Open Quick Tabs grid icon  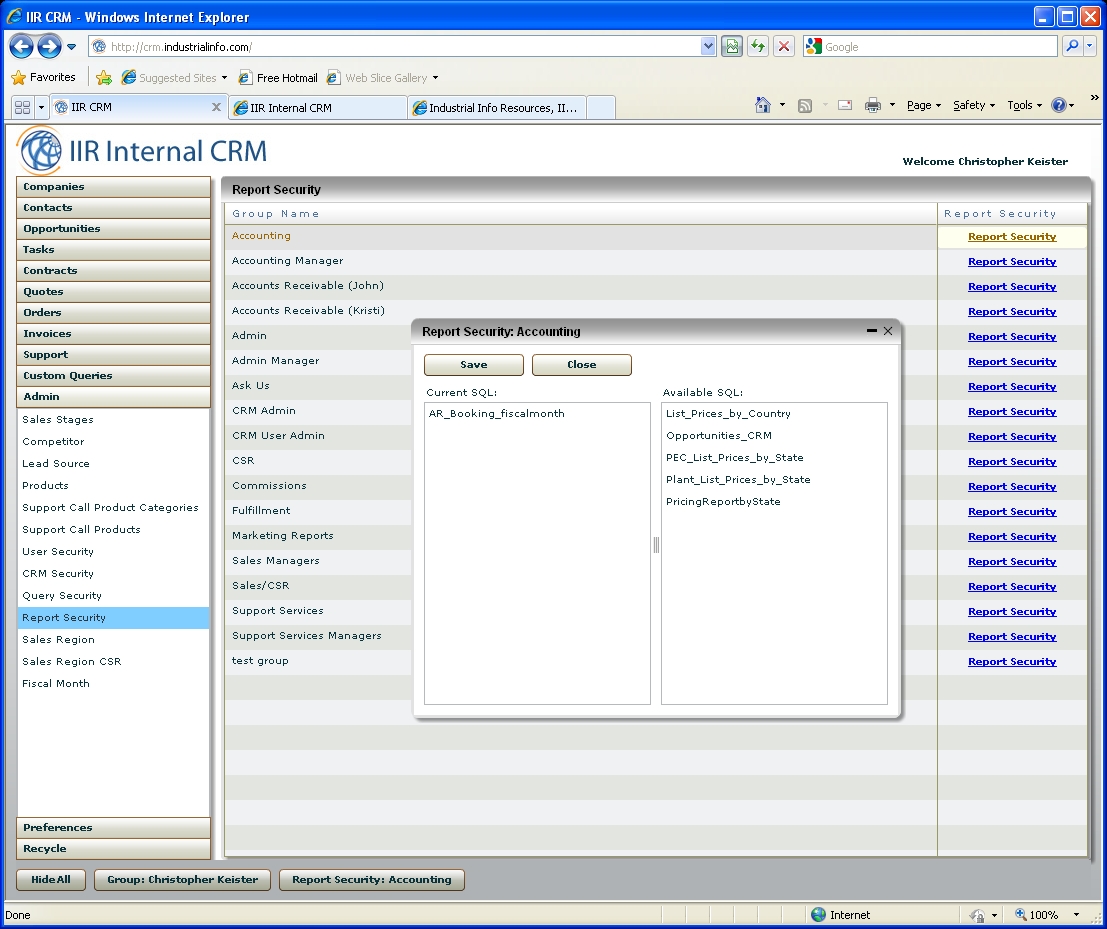[22, 107]
